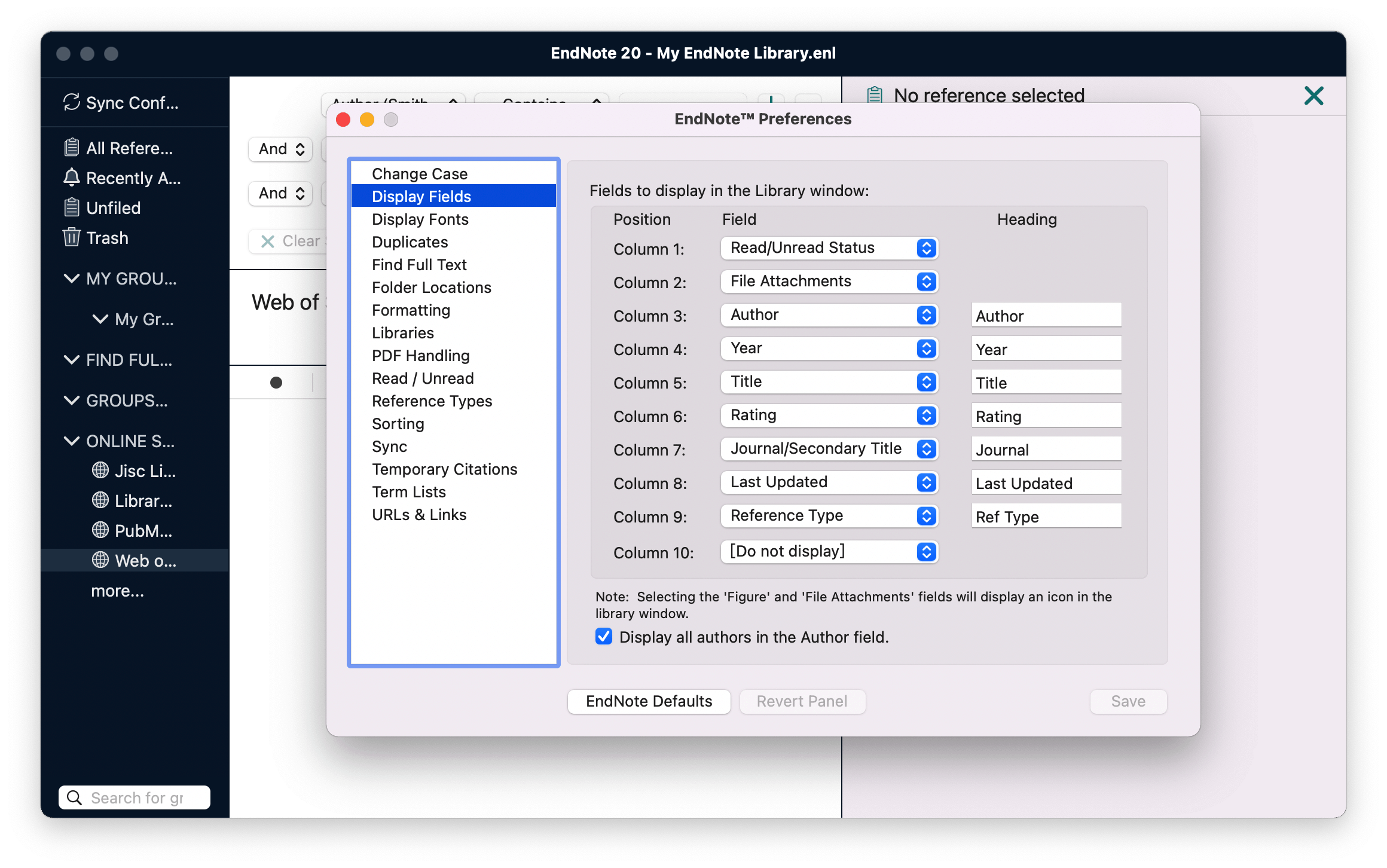The width and height of the screenshot is (1387, 868).
Task: Collapse the FIND FULL TEXT section
Action: pos(71,359)
